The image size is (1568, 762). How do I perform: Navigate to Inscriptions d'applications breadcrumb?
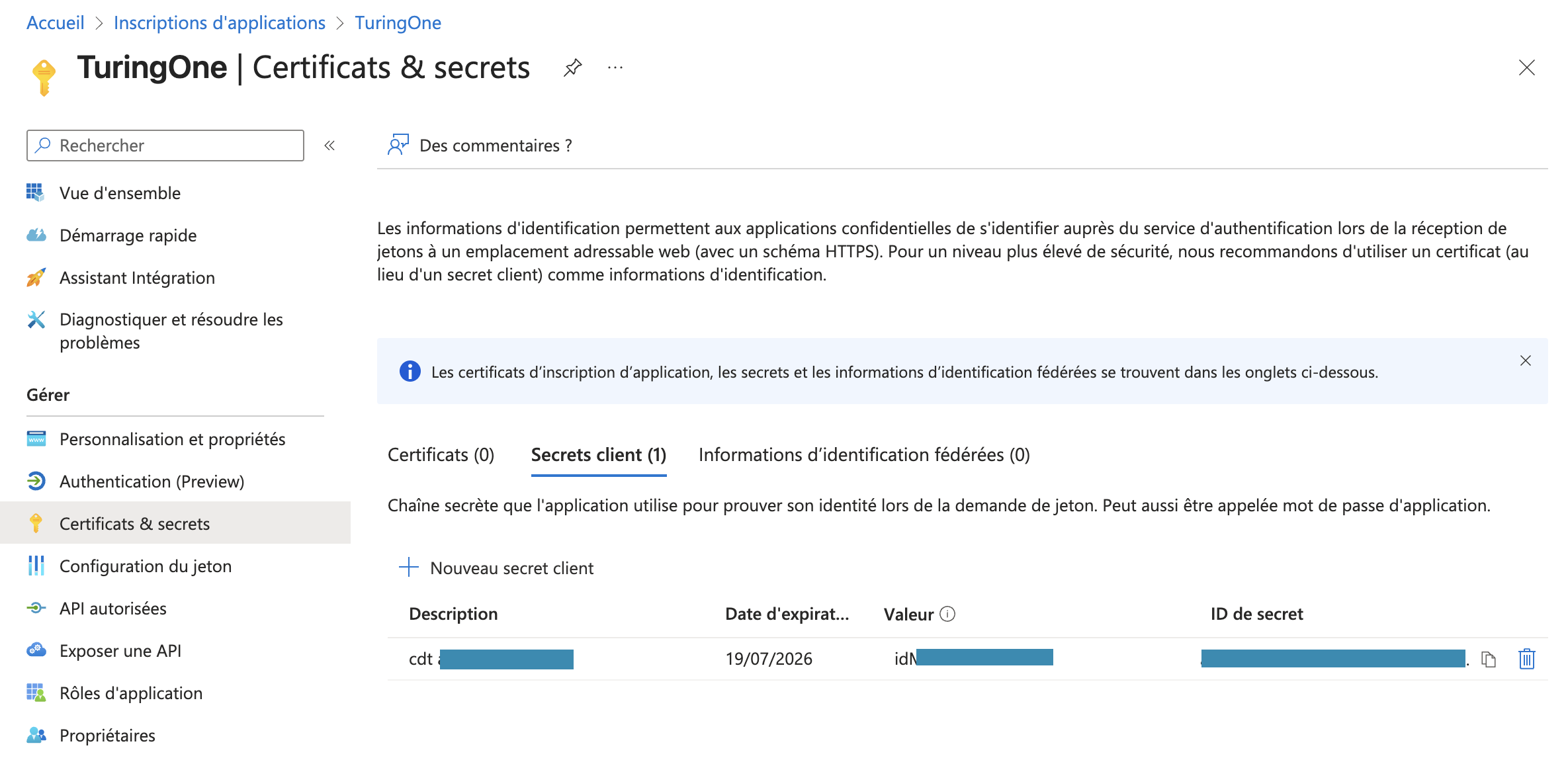tap(220, 22)
